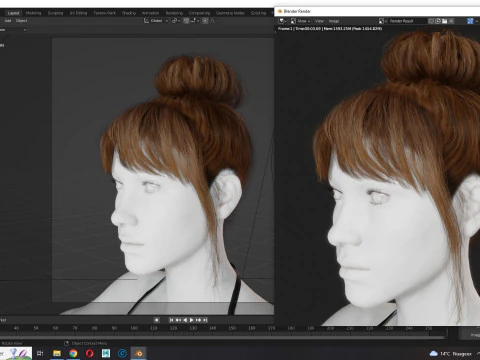Jump to the end frame in timeline

pyautogui.click(x=205, y=320)
